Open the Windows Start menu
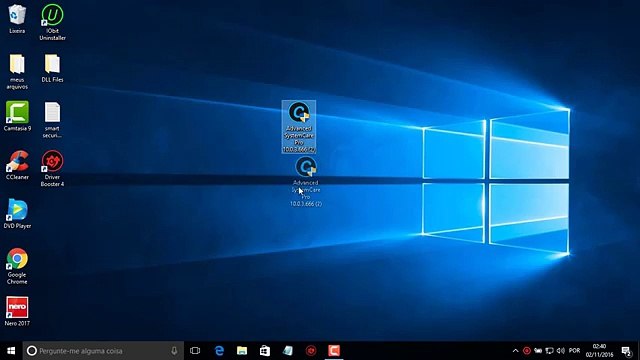The image size is (640, 360). pos(11,351)
